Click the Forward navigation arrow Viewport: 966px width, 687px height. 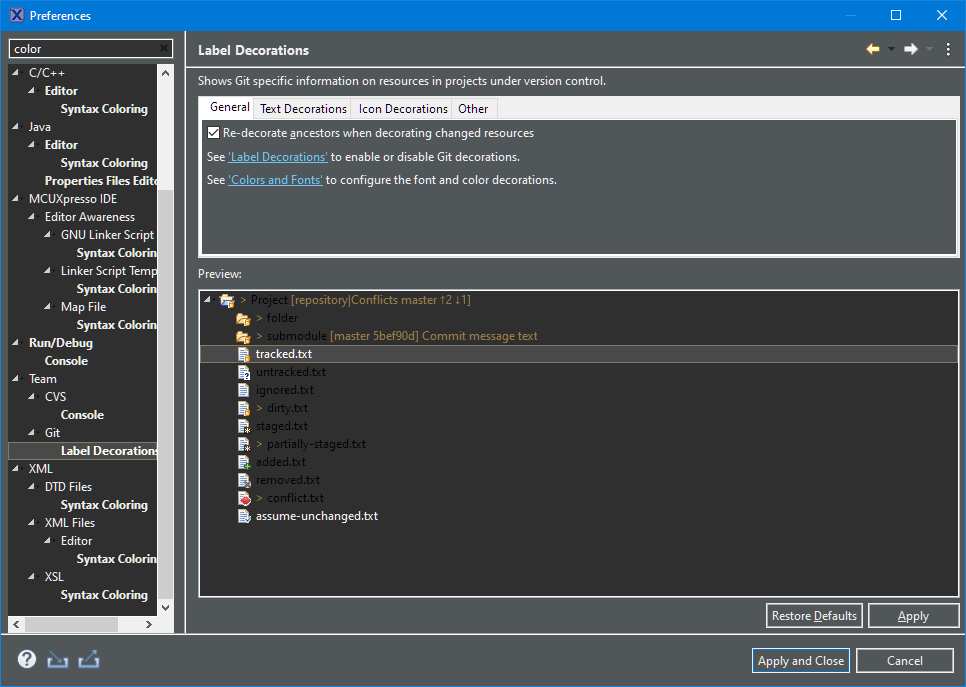point(911,49)
